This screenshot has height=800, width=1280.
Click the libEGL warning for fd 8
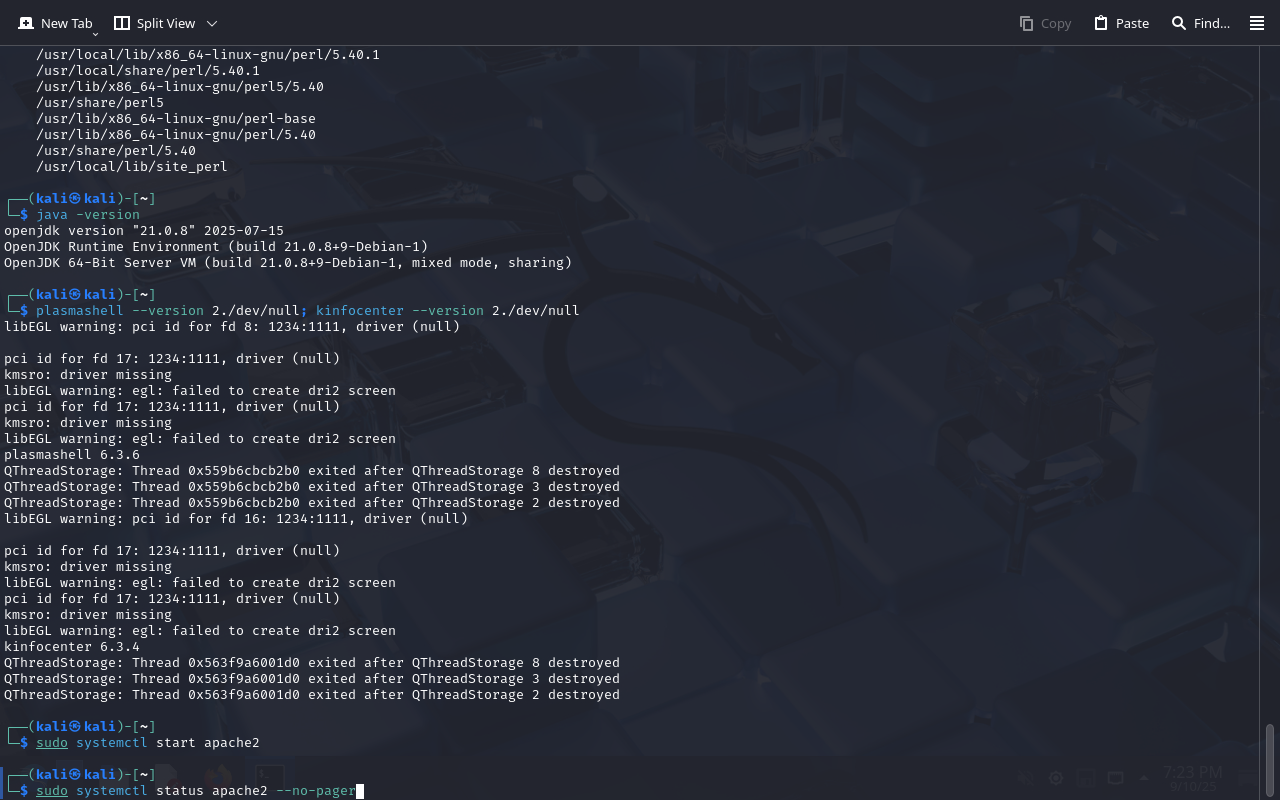point(232,327)
